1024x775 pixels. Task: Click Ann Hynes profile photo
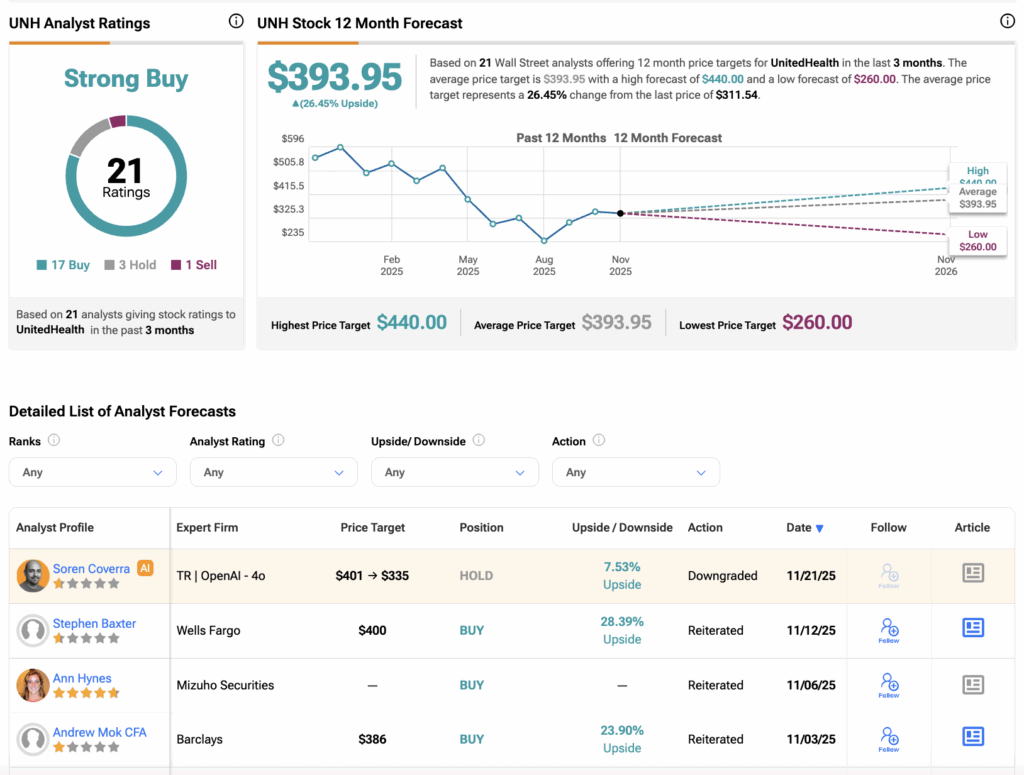coord(33,685)
